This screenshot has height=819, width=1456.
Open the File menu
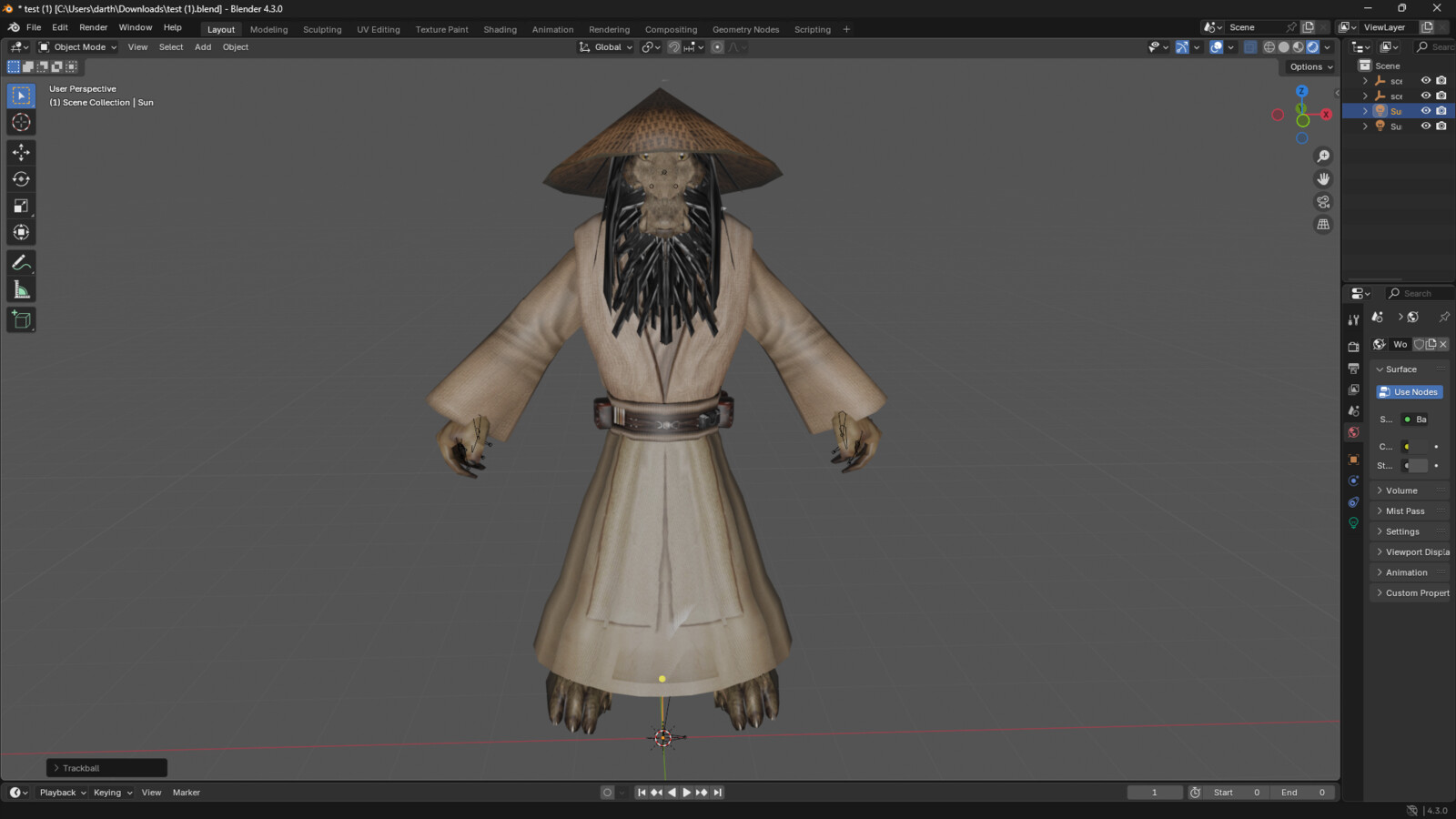pos(34,27)
